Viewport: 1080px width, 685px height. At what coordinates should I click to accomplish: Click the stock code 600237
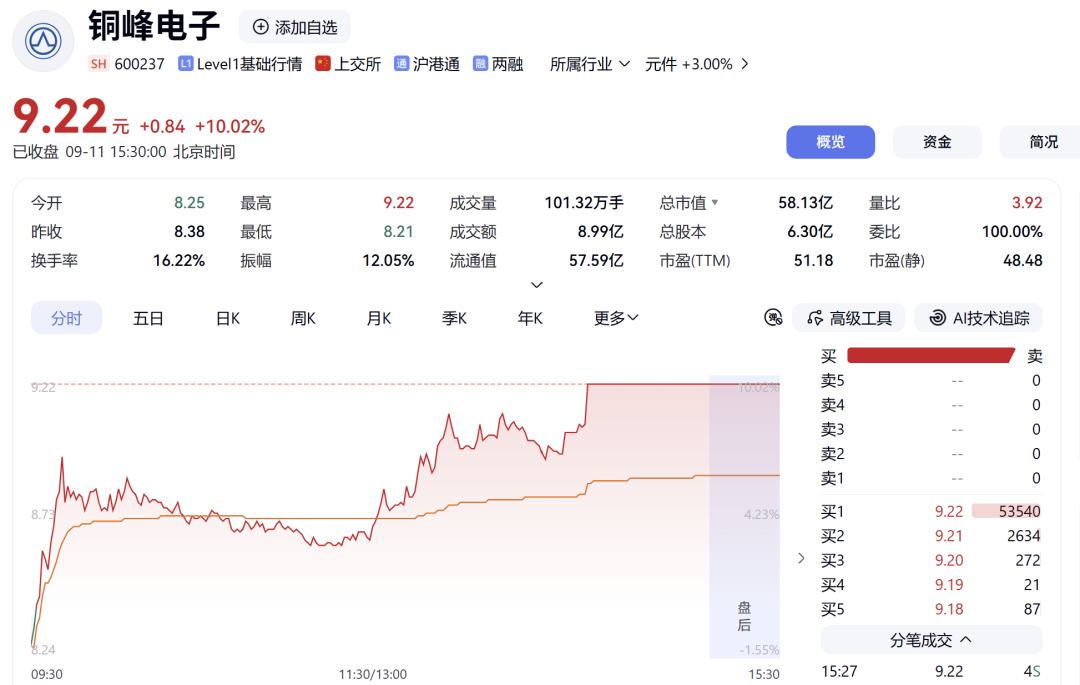point(139,64)
